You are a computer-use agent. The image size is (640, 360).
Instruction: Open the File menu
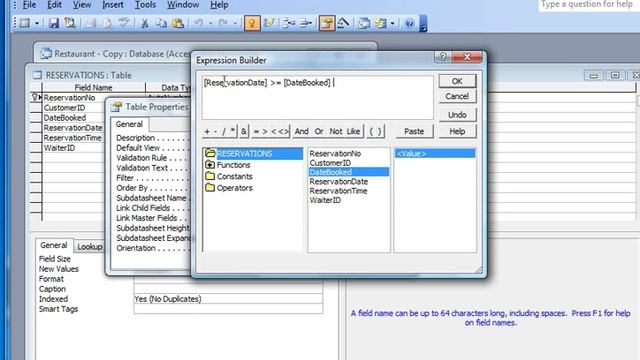pyautogui.click(x=29, y=5)
